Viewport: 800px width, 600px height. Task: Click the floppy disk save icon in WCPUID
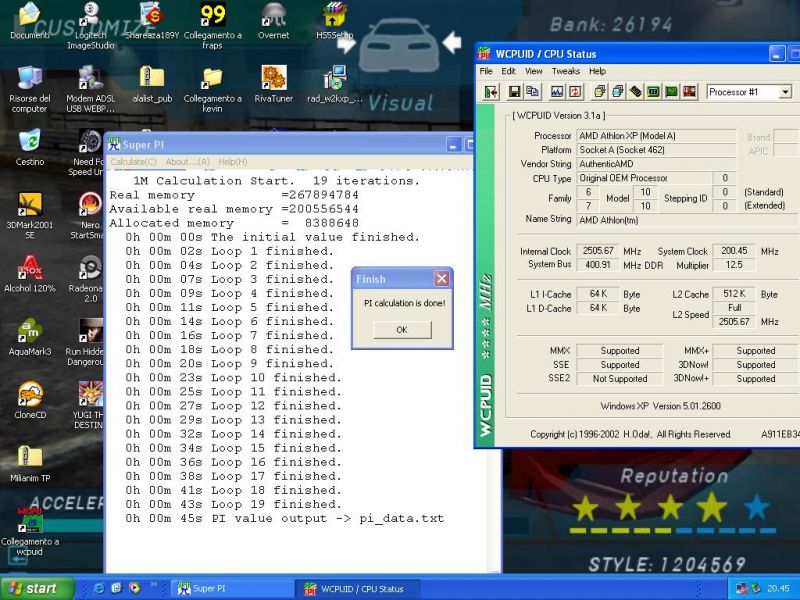coord(514,92)
